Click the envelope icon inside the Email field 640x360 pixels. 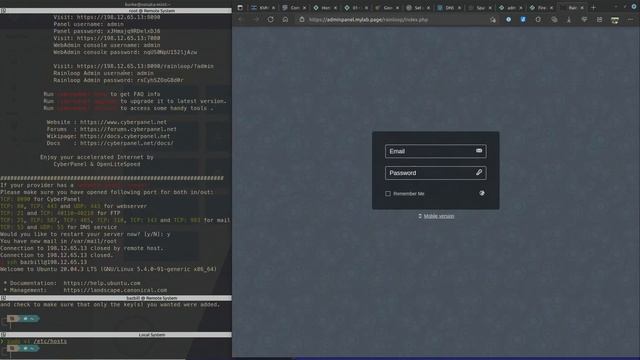coord(479,151)
